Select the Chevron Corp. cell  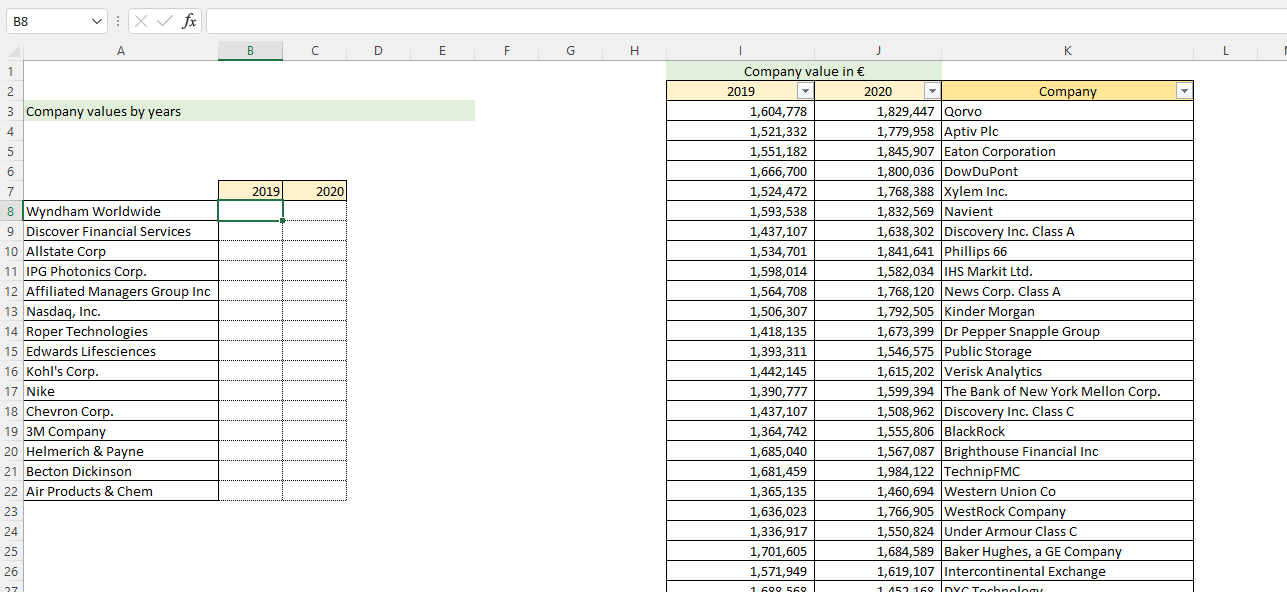121,411
